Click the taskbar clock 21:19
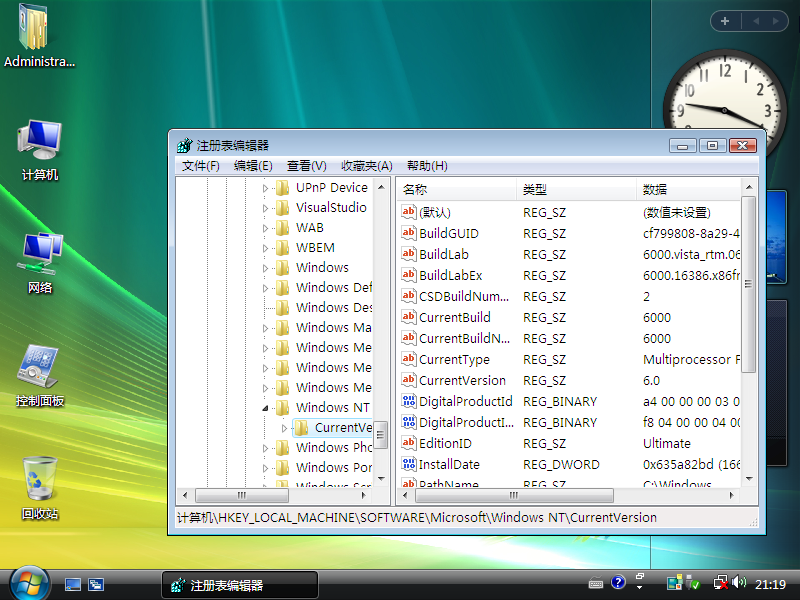The image size is (800, 600). click(770, 584)
